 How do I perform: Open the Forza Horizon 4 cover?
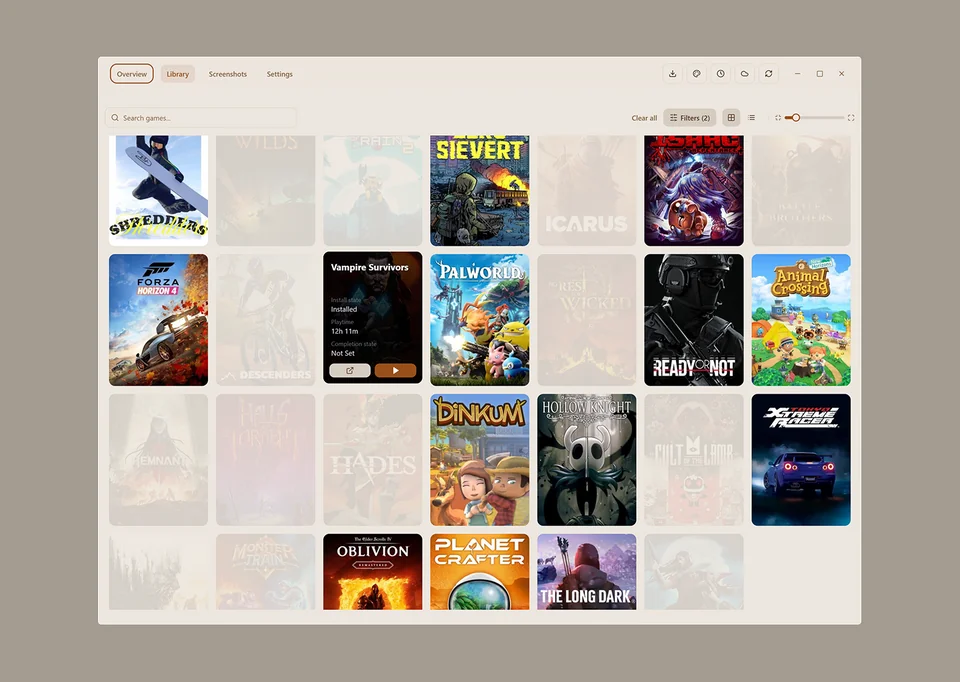coord(159,320)
